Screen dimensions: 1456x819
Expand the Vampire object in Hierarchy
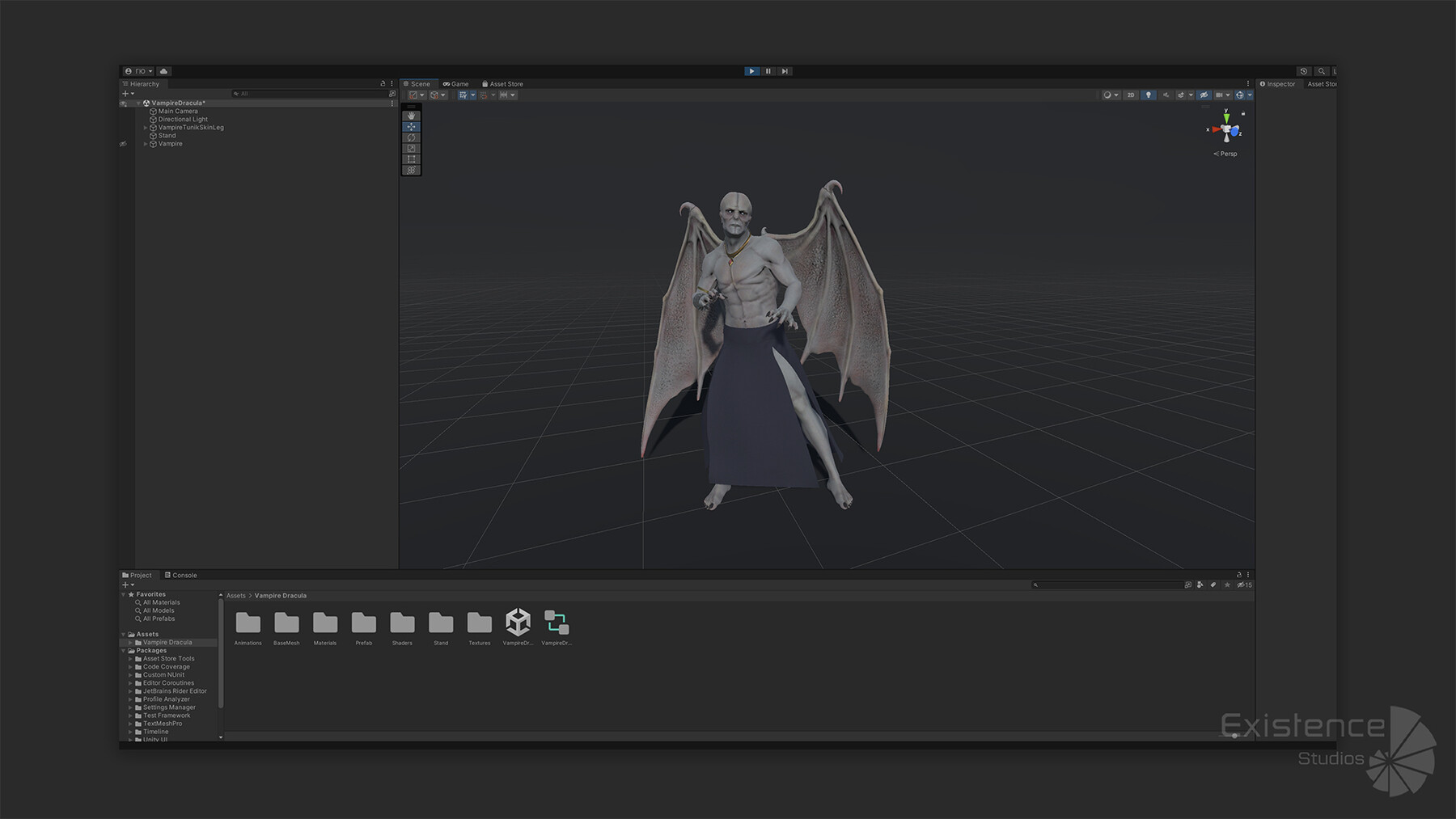click(146, 144)
